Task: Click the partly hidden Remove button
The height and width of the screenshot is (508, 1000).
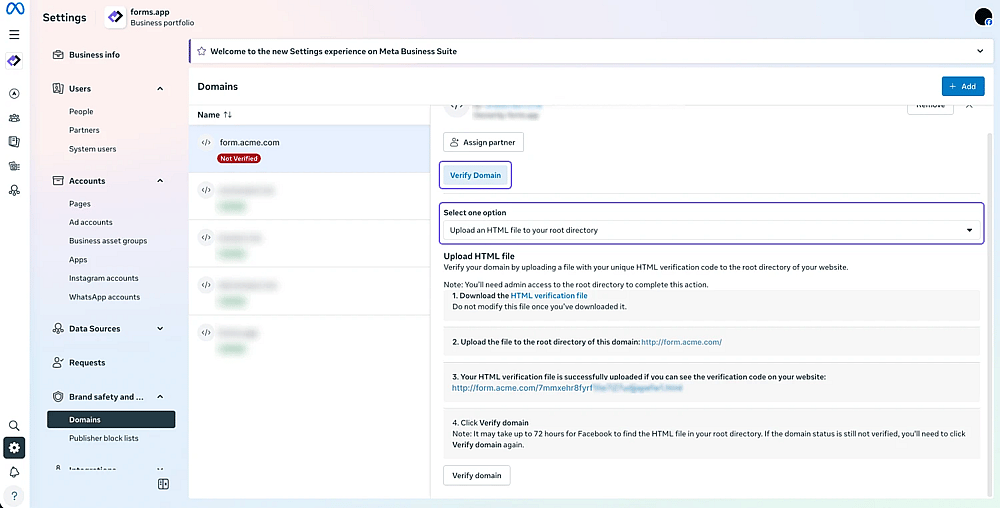Action: (x=930, y=107)
